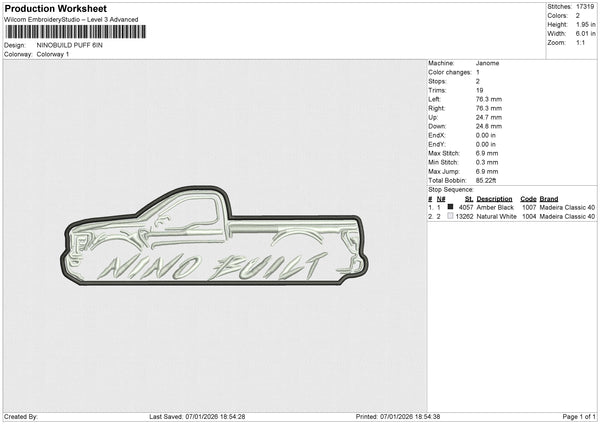Click 'Wilcom EmbroideryStudio – Level 3 Advanced' text
This screenshot has height=424, width=600.
click(x=71, y=20)
